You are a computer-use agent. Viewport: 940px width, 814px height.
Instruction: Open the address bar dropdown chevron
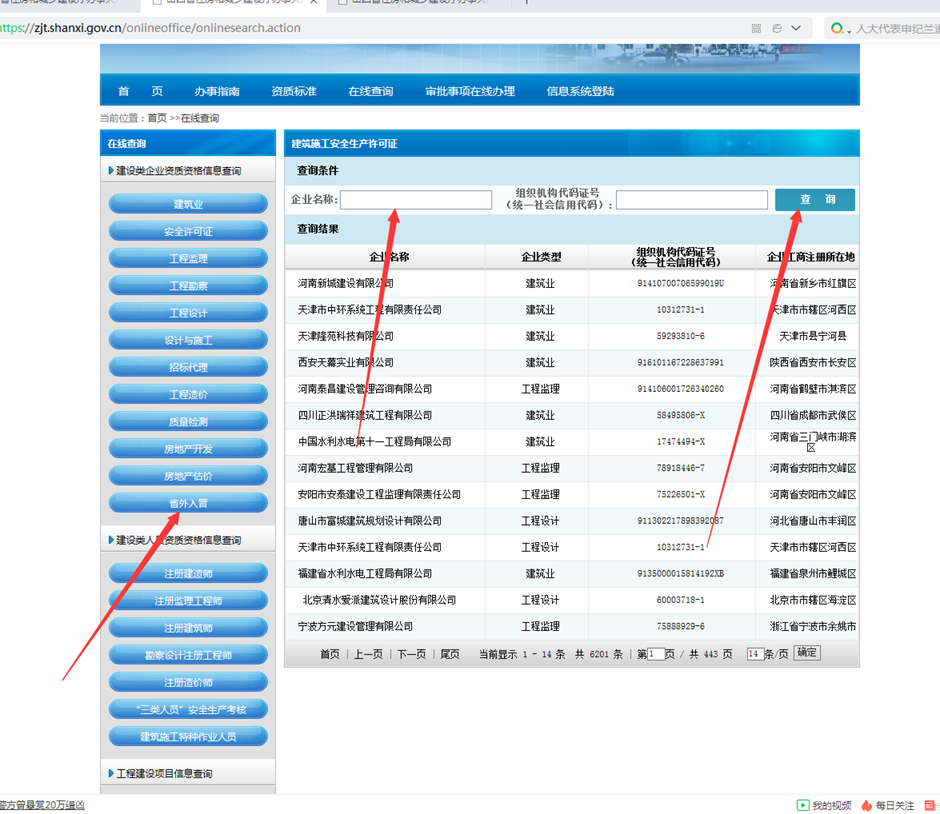[x=798, y=29]
